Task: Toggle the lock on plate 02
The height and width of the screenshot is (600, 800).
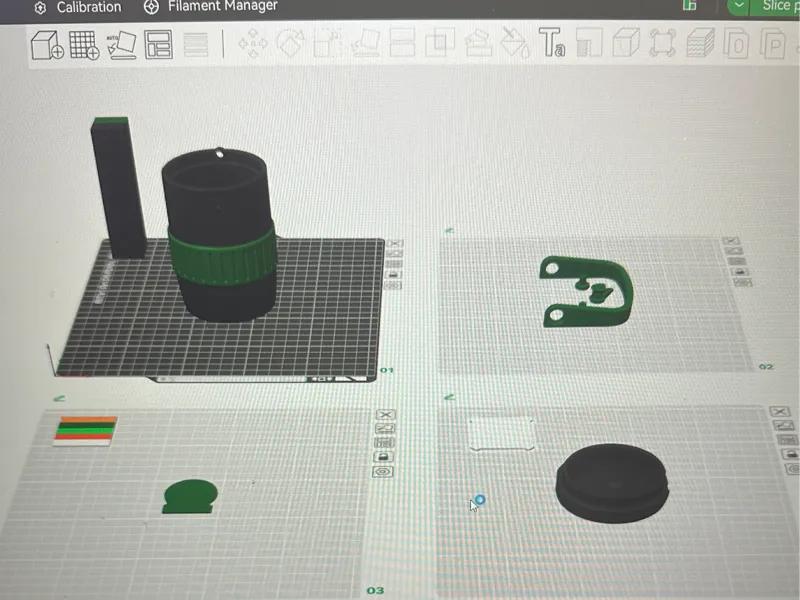Action: [x=740, y=271]
